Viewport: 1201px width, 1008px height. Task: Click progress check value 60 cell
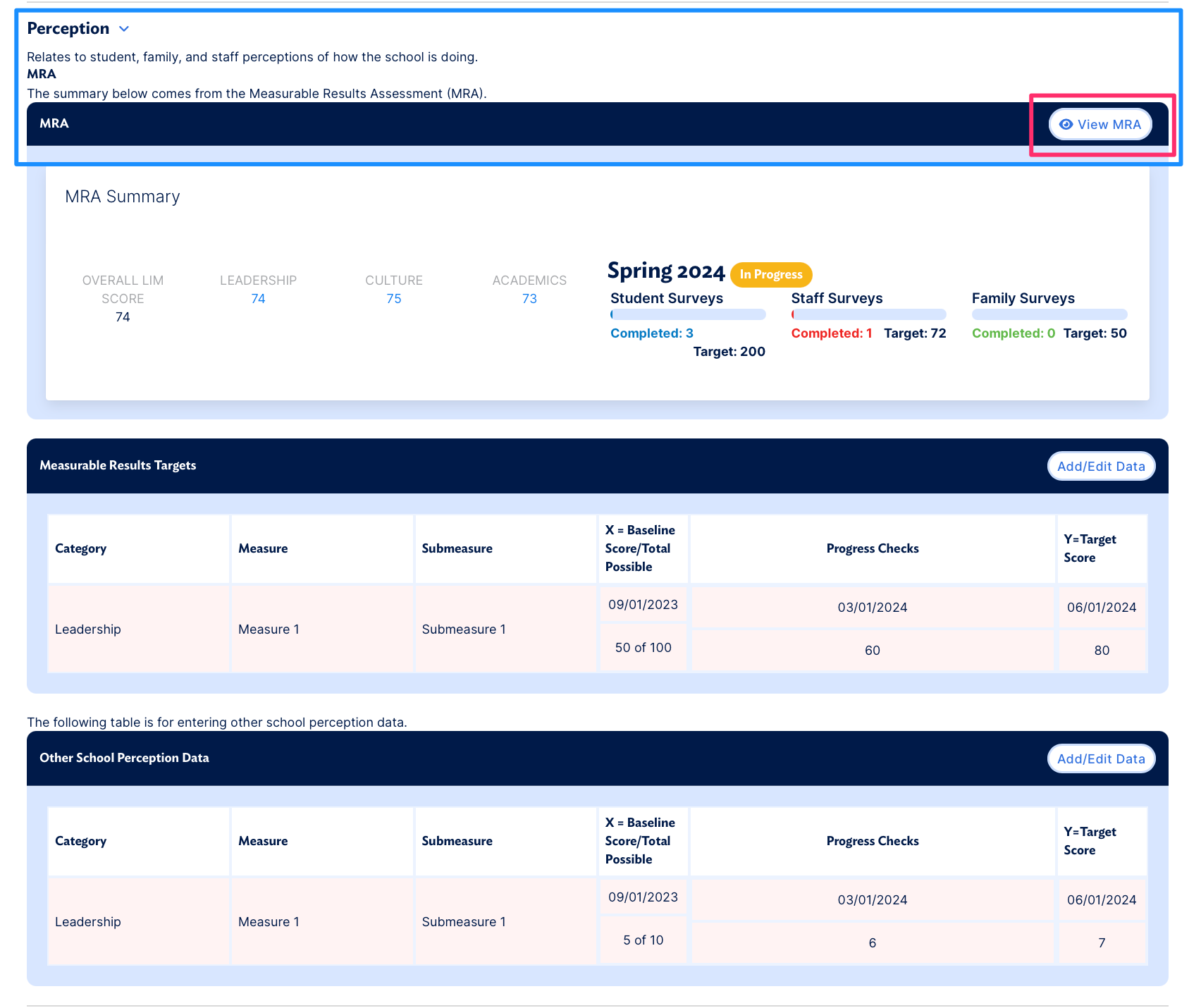pyautogui.click(x=872, y=651)
